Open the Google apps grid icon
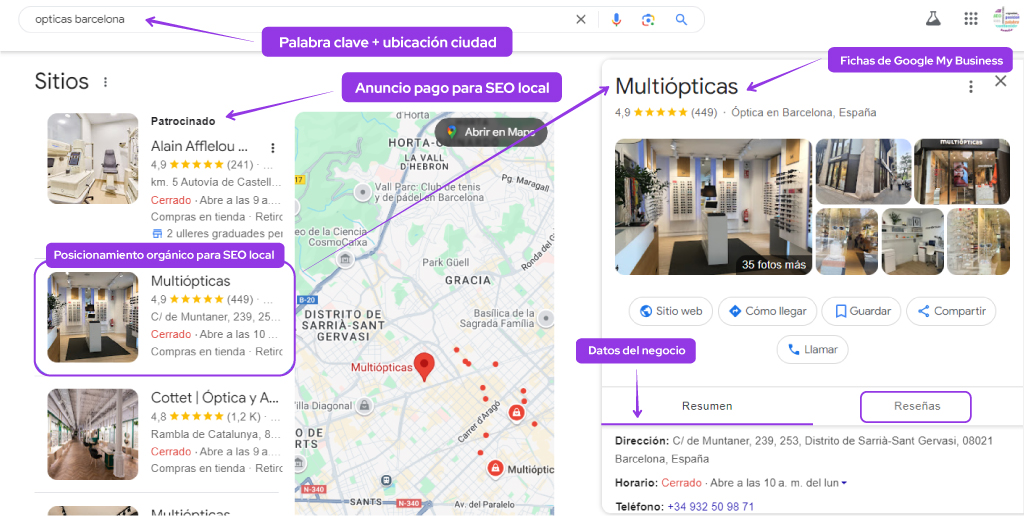Screen dimensions: 1024x516 click(x=970, y=18)
